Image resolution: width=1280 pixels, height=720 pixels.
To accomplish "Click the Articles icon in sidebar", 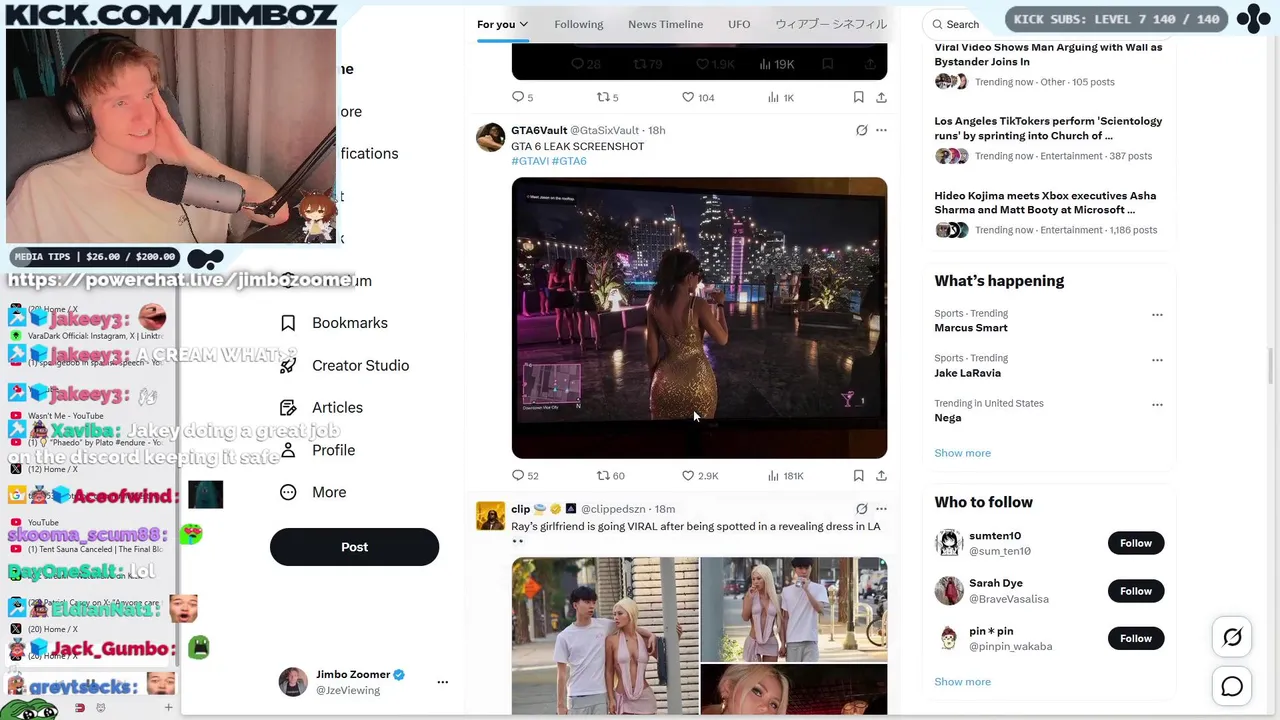I will [288, 407].
